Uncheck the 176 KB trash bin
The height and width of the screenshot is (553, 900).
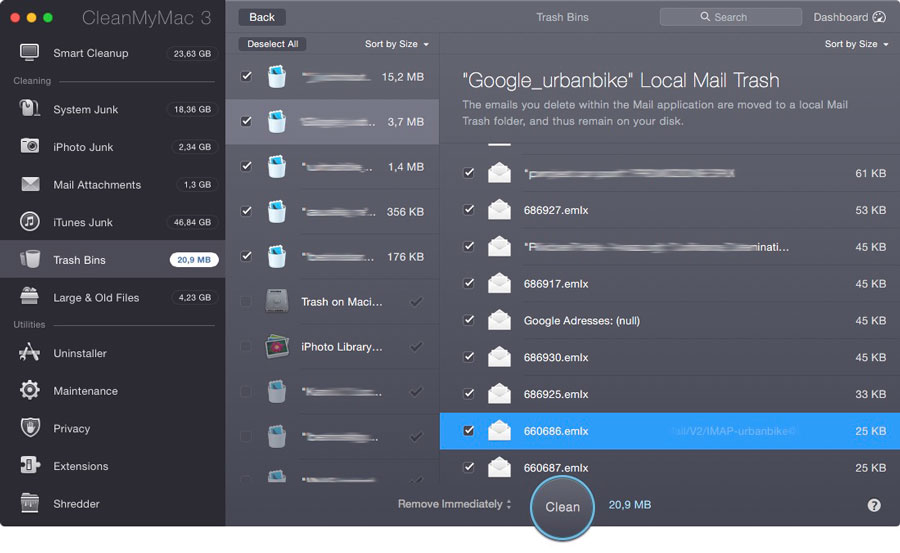pyautogui.click(x=246, y=256)
